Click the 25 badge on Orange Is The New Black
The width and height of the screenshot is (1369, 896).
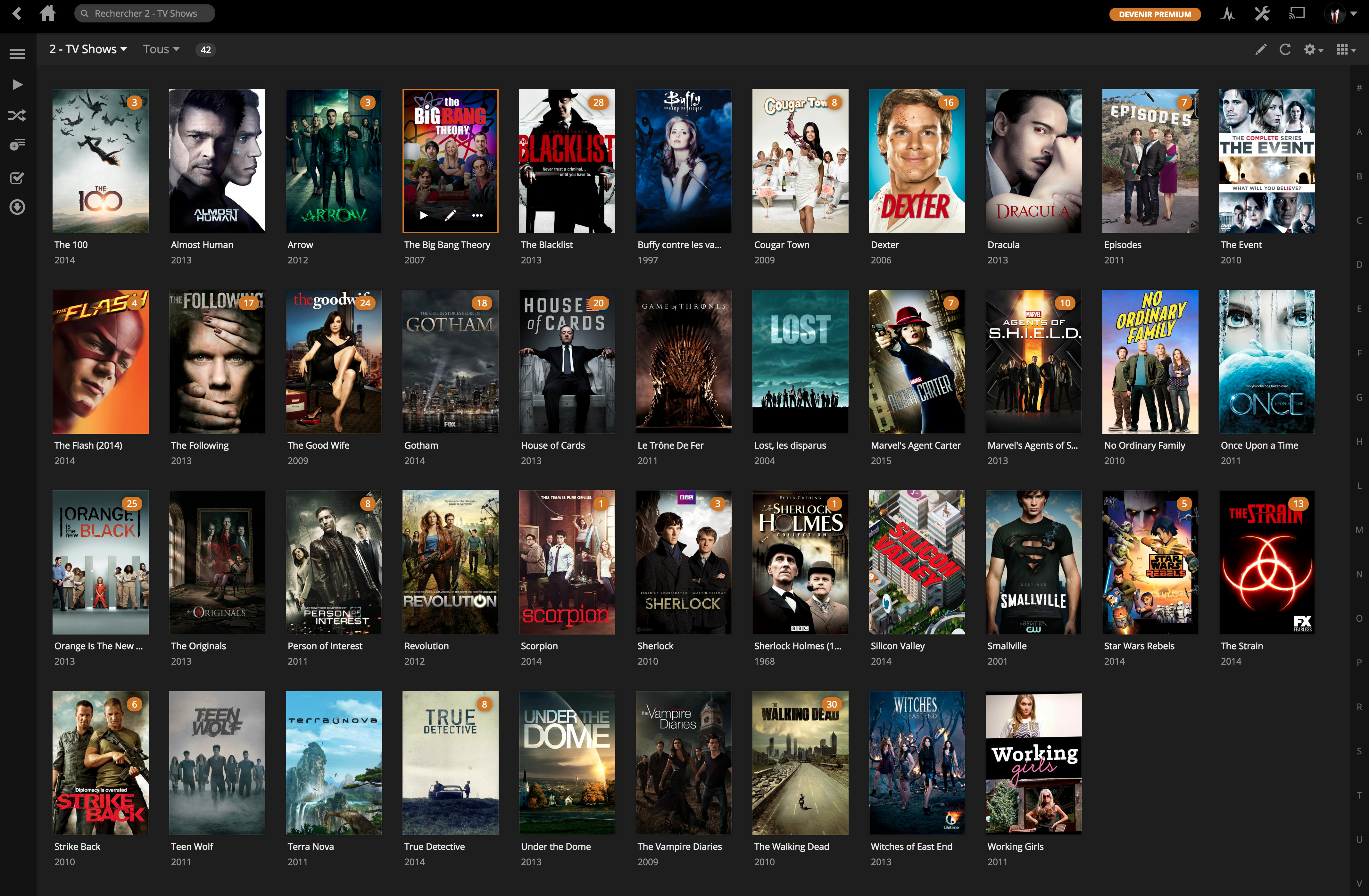(x=132, y=504)
